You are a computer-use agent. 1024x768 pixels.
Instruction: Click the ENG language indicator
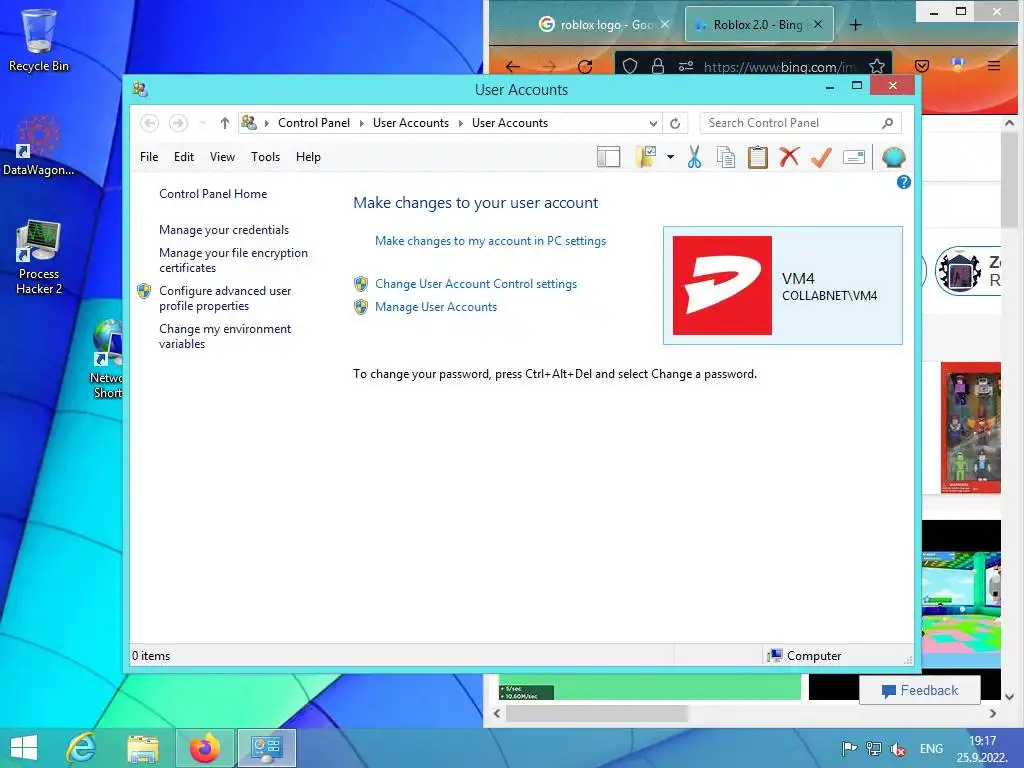(x=931, y=749)
